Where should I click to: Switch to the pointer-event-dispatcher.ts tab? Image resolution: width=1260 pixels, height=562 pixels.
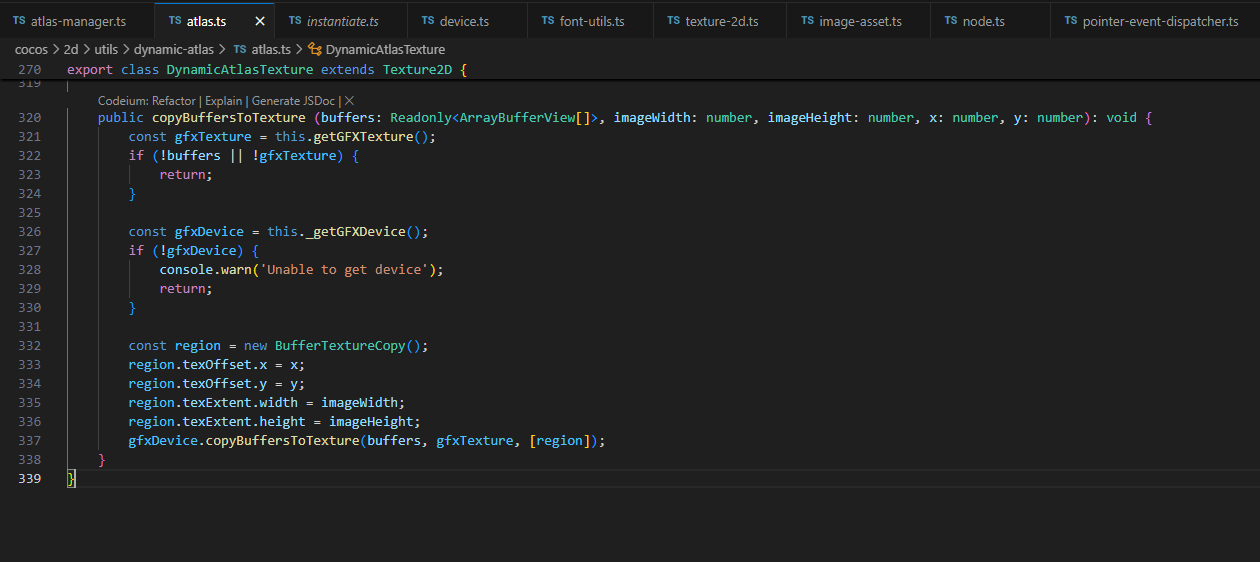tap(1160, 21)
